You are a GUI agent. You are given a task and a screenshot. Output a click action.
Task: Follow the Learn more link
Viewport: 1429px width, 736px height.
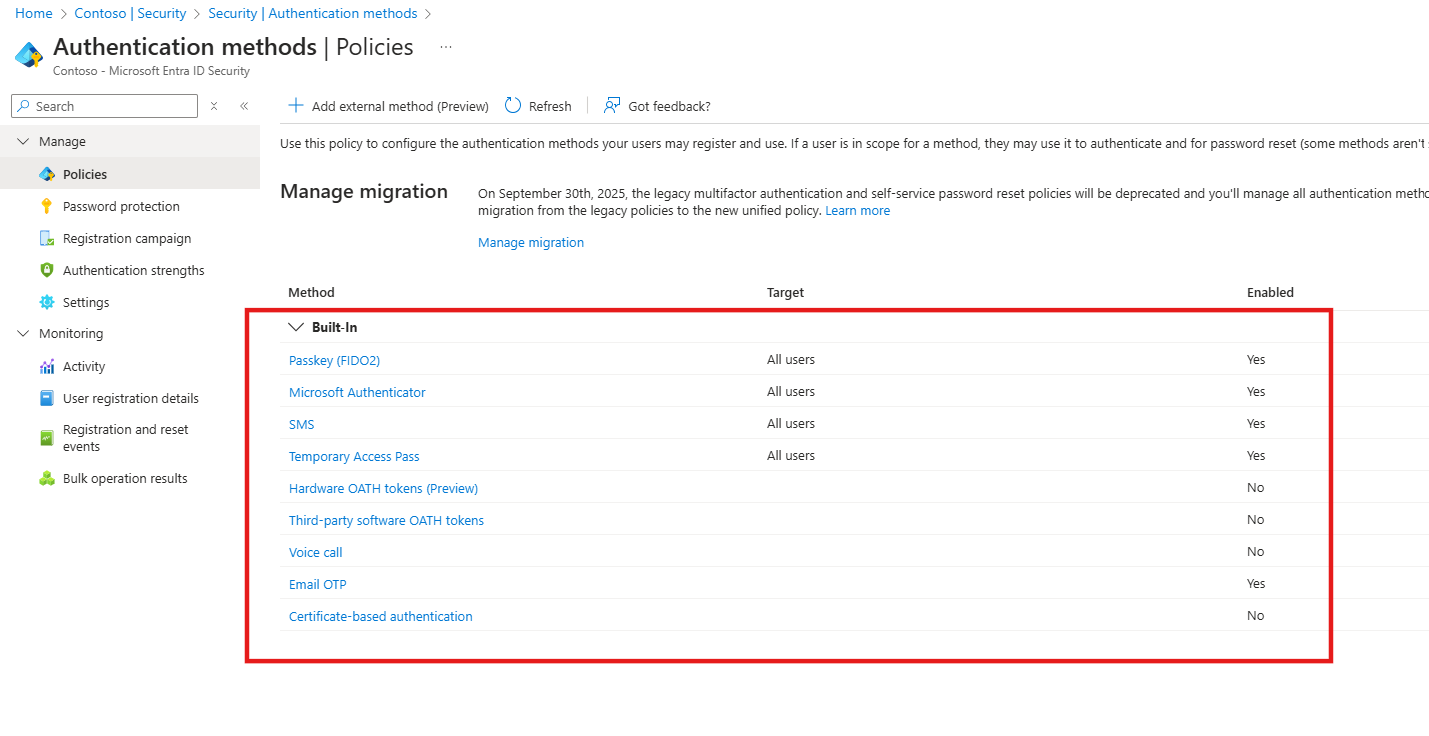pyautogui.click(x=857, y=211)
